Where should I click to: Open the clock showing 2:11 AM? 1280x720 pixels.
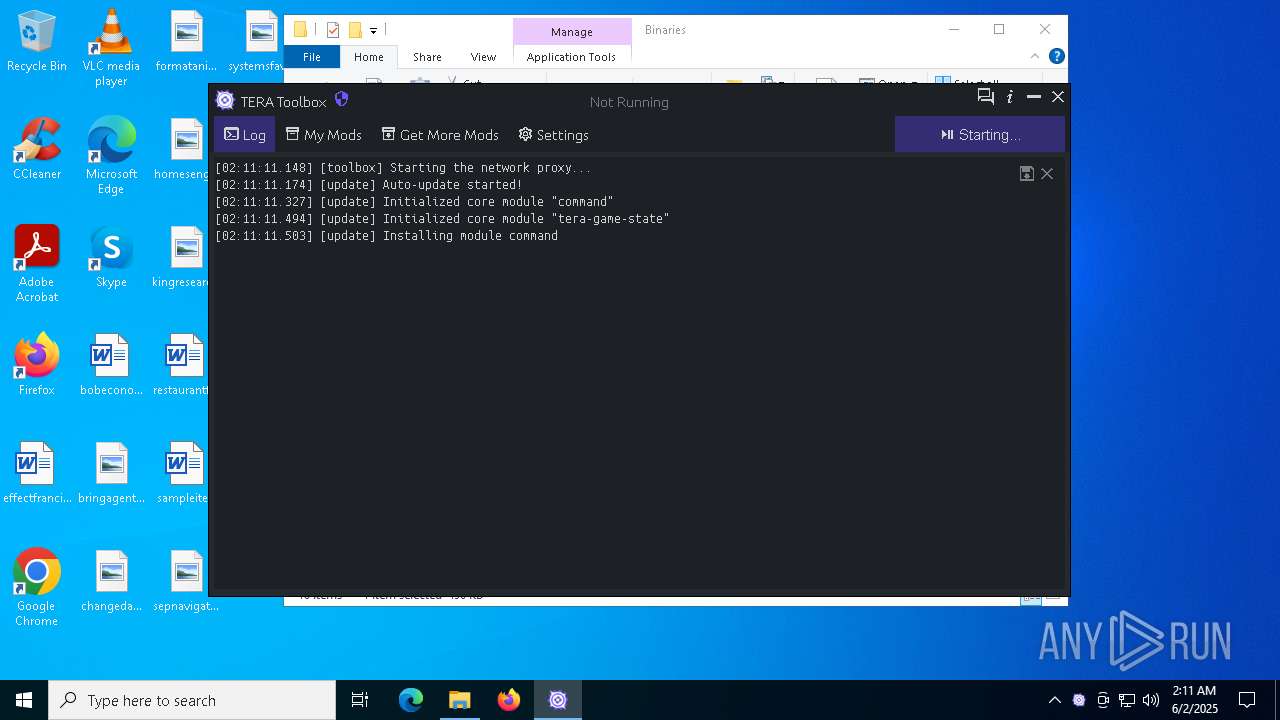pyautogui.click(x=1194, y=700)
